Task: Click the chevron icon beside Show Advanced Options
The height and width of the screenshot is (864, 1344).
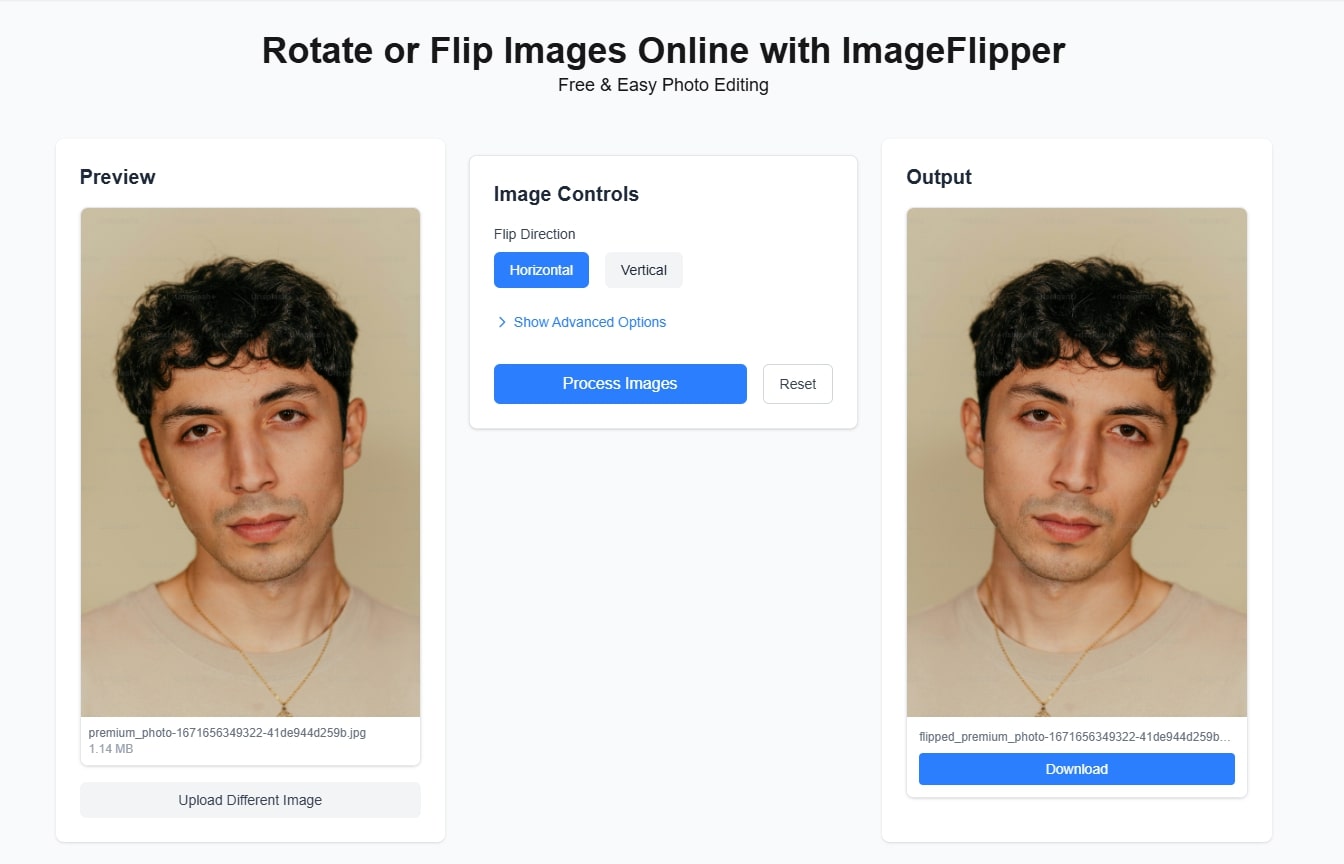Action: coord(501,322)
